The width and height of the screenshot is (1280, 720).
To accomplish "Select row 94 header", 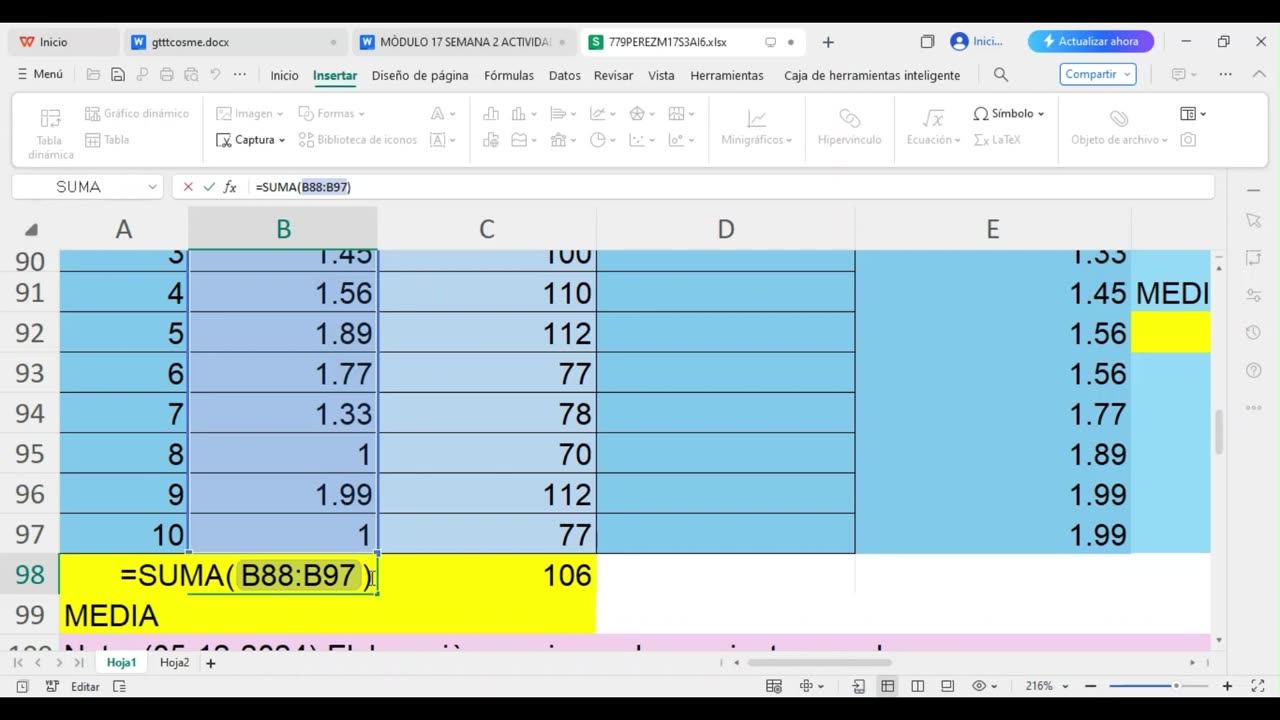I will 30,414.
